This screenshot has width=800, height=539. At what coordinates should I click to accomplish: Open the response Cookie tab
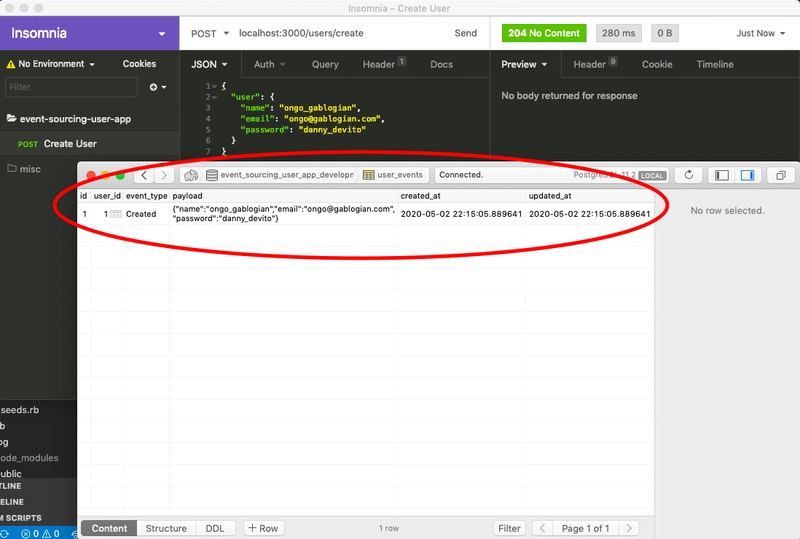(657, 64)
